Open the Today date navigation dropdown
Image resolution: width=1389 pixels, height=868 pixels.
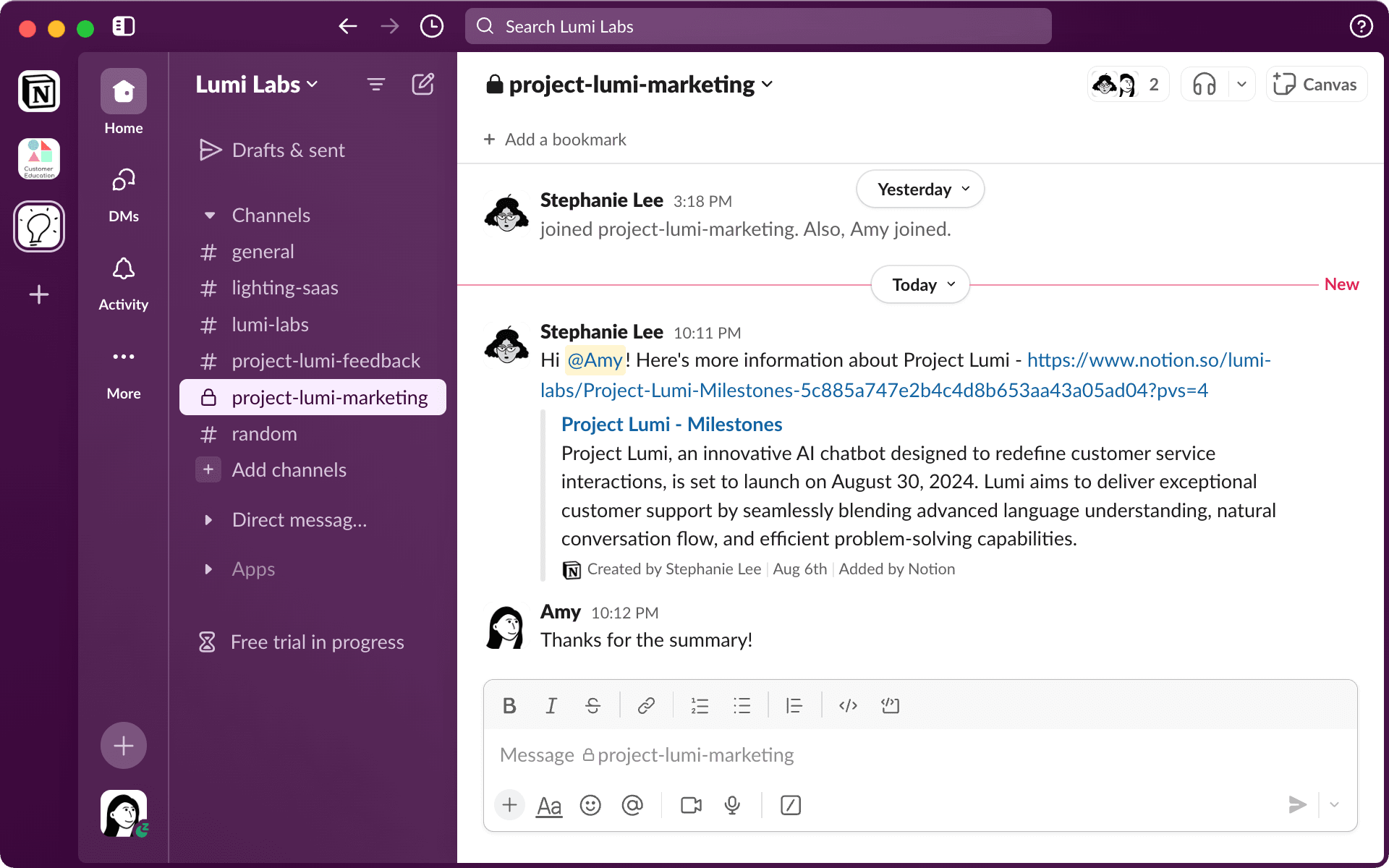click(x=919, y=284)
